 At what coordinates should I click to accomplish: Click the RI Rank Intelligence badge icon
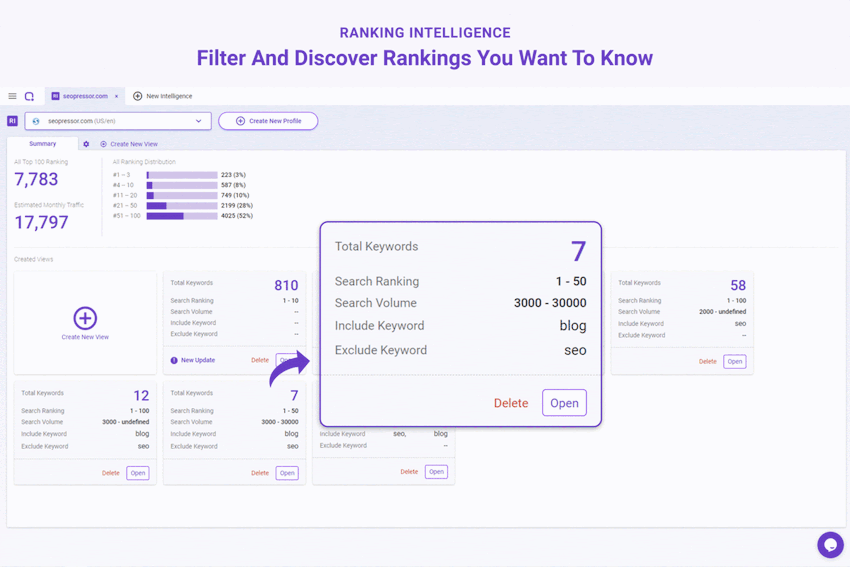(12, 121)
